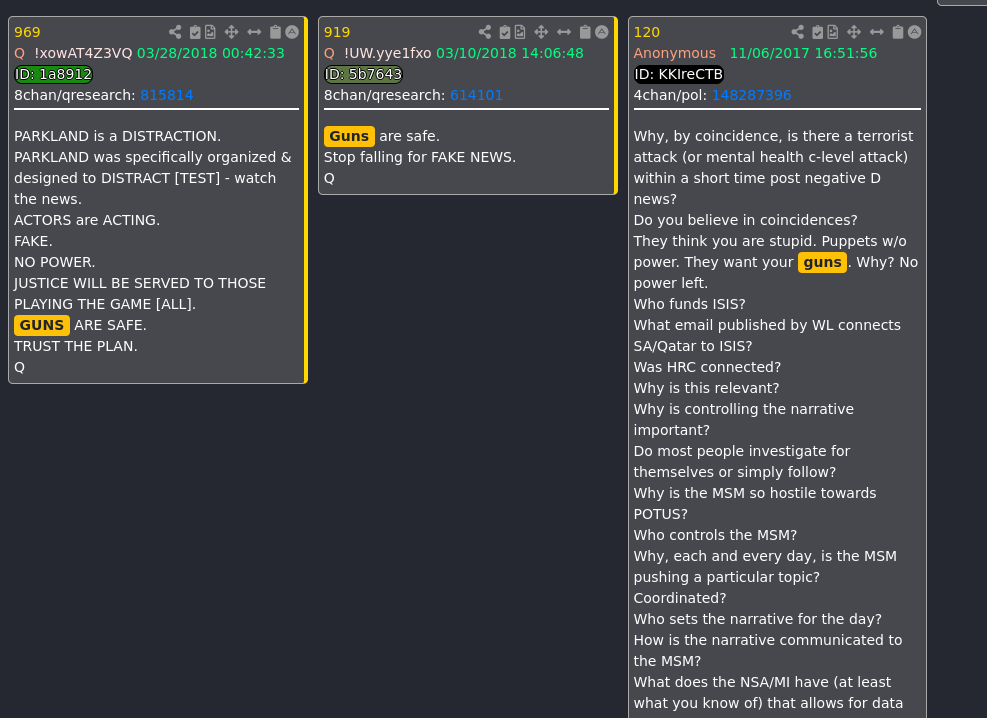Click post number 120
The image size is (987, 718).
(646, 32)
